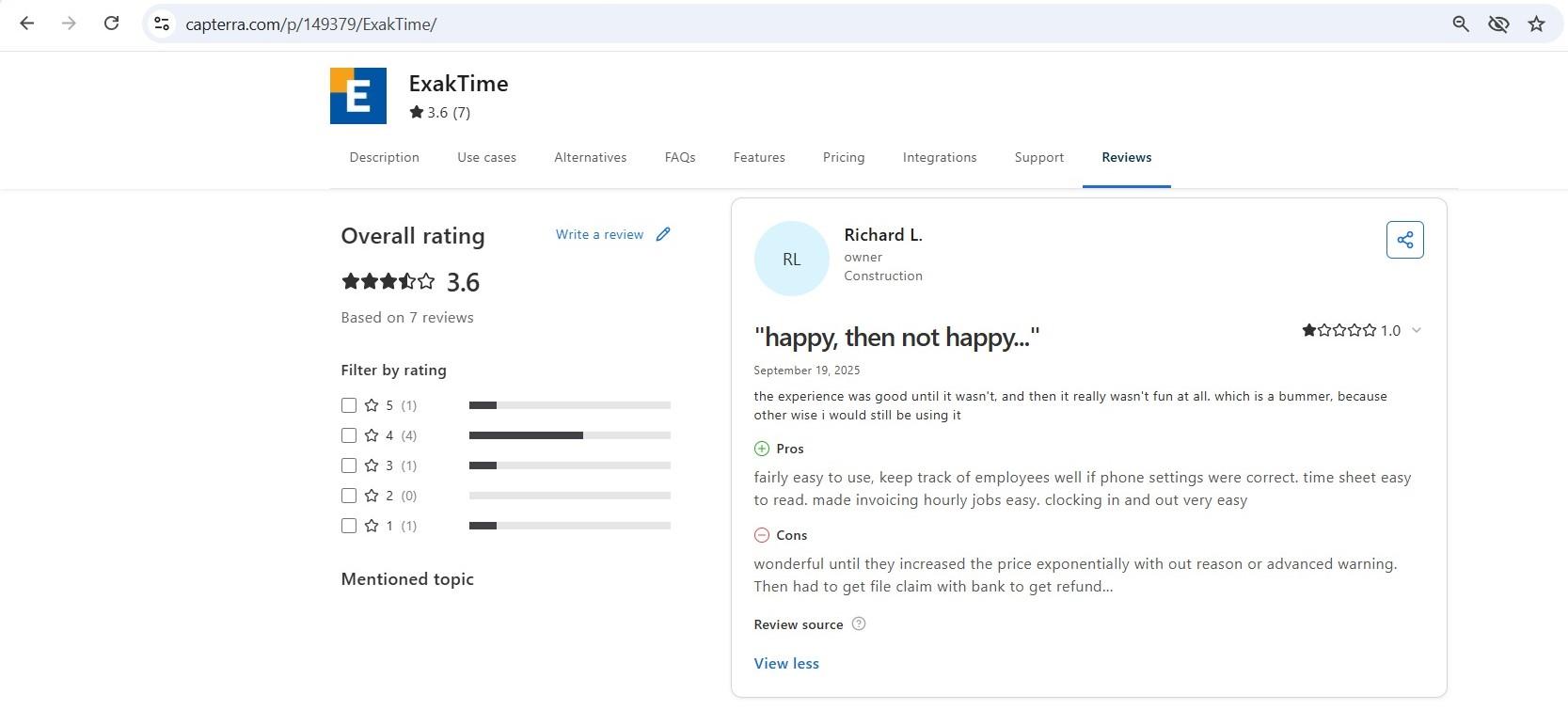
Task: Switch to the Use cases tab
Action: coord(486,157)
